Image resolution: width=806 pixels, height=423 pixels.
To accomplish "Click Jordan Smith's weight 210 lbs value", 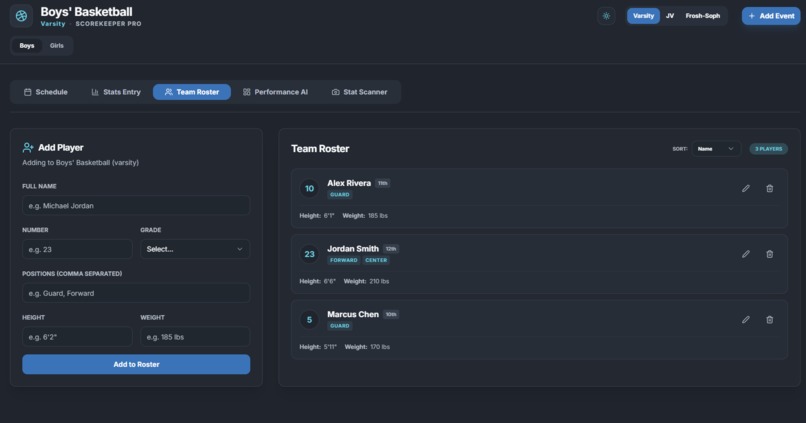I will pyautogui.click(x=379, y=281).
